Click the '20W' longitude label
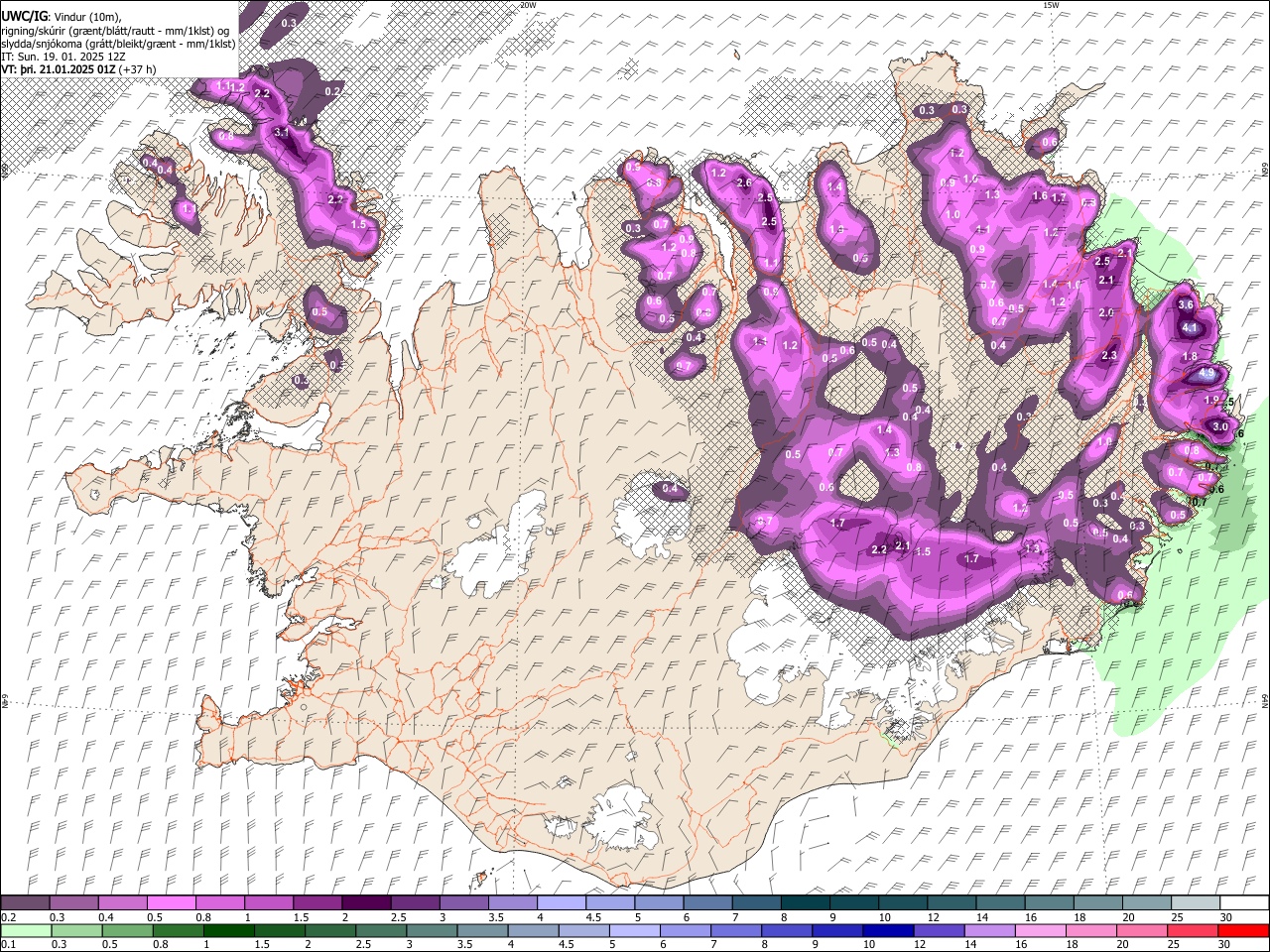This screenshot has height=952, width=1270. pyautogui.click(x=529, y=5)
